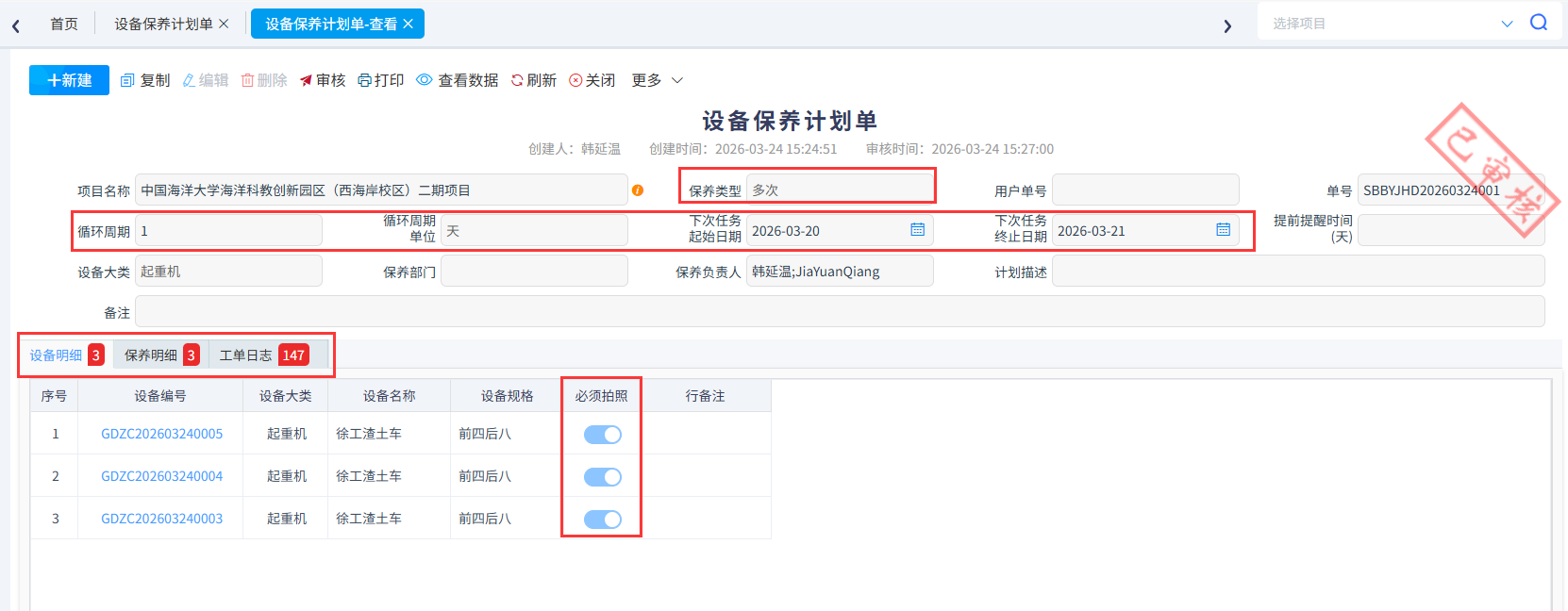Open equipment link GDZC202603240003

pos(162,519)
